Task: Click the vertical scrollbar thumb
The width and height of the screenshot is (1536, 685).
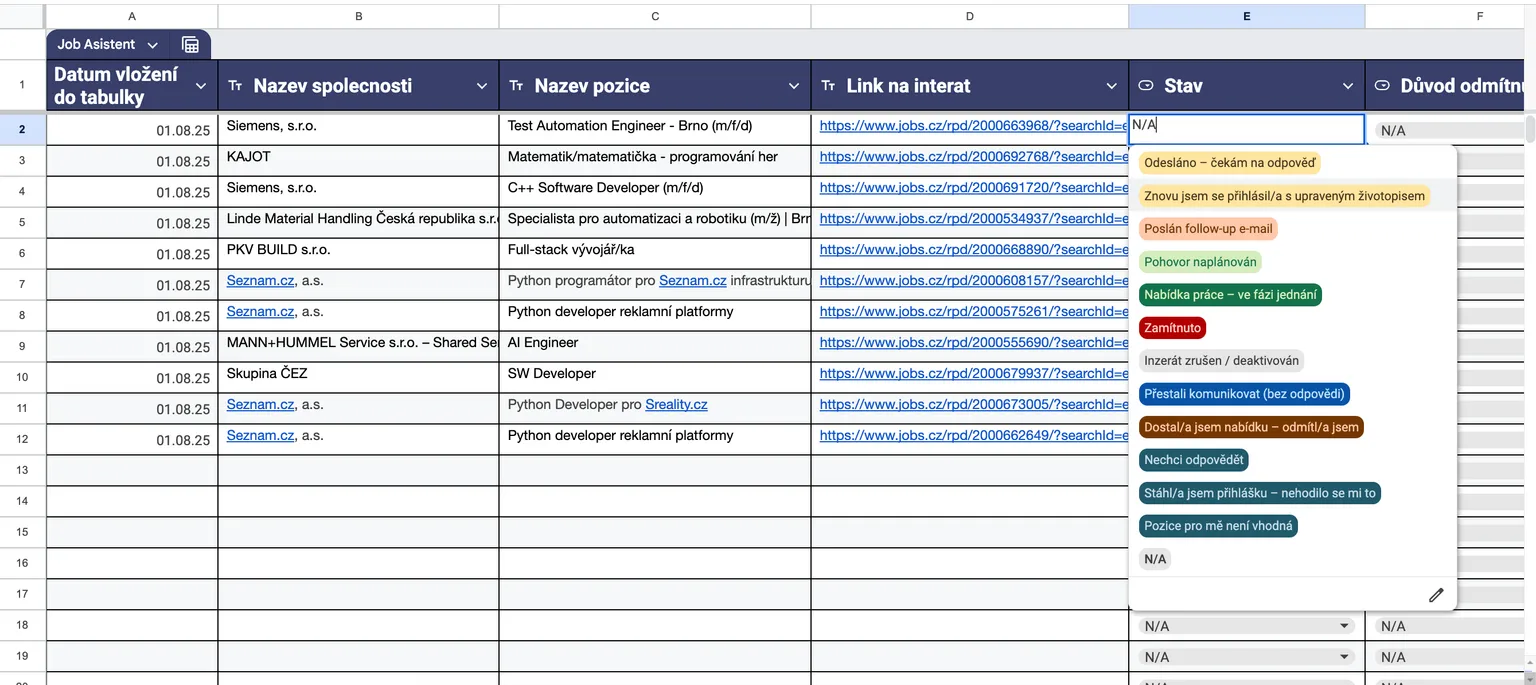Action: [x=1530, y=130]
